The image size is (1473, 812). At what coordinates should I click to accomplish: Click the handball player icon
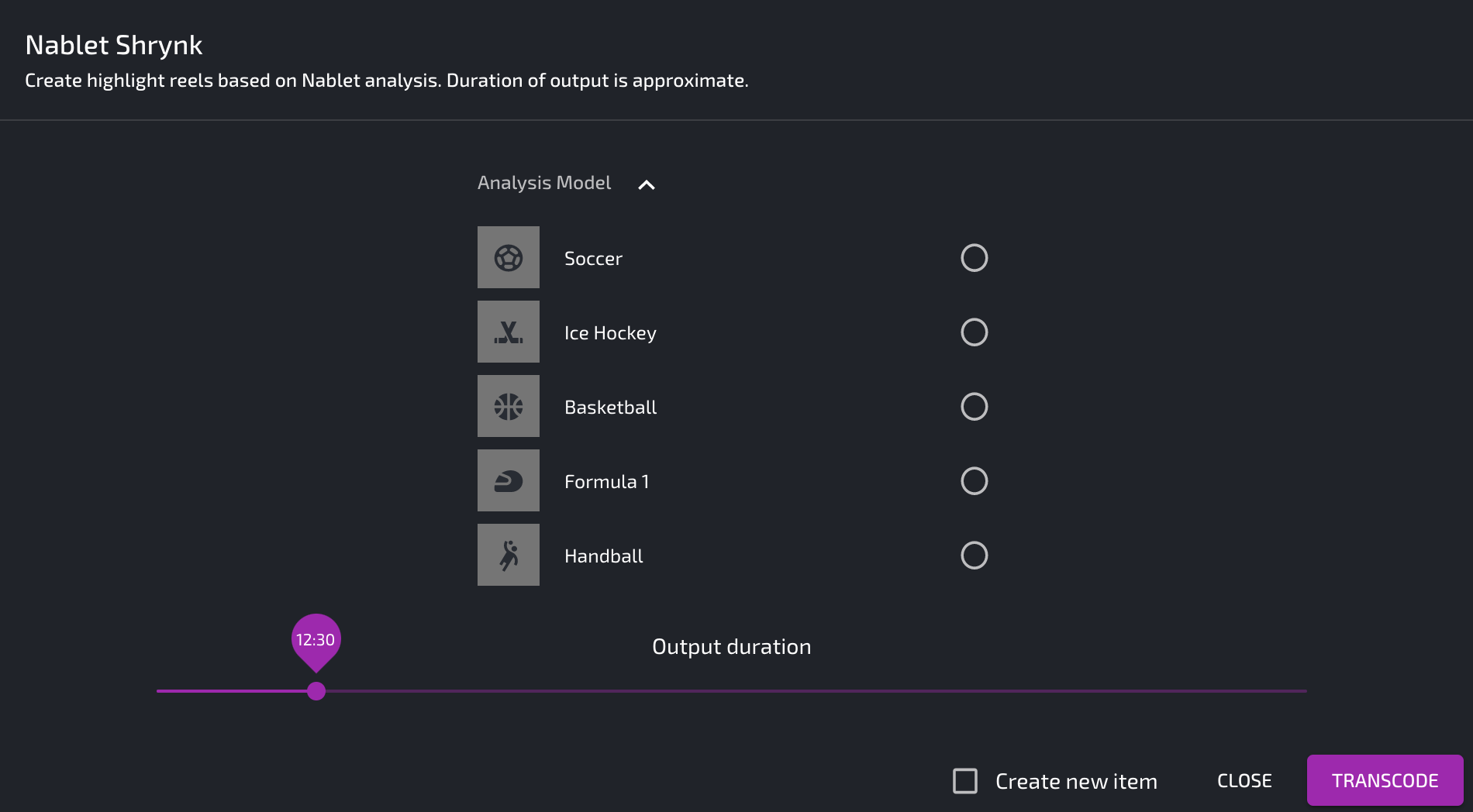click(x=509, y=556)
